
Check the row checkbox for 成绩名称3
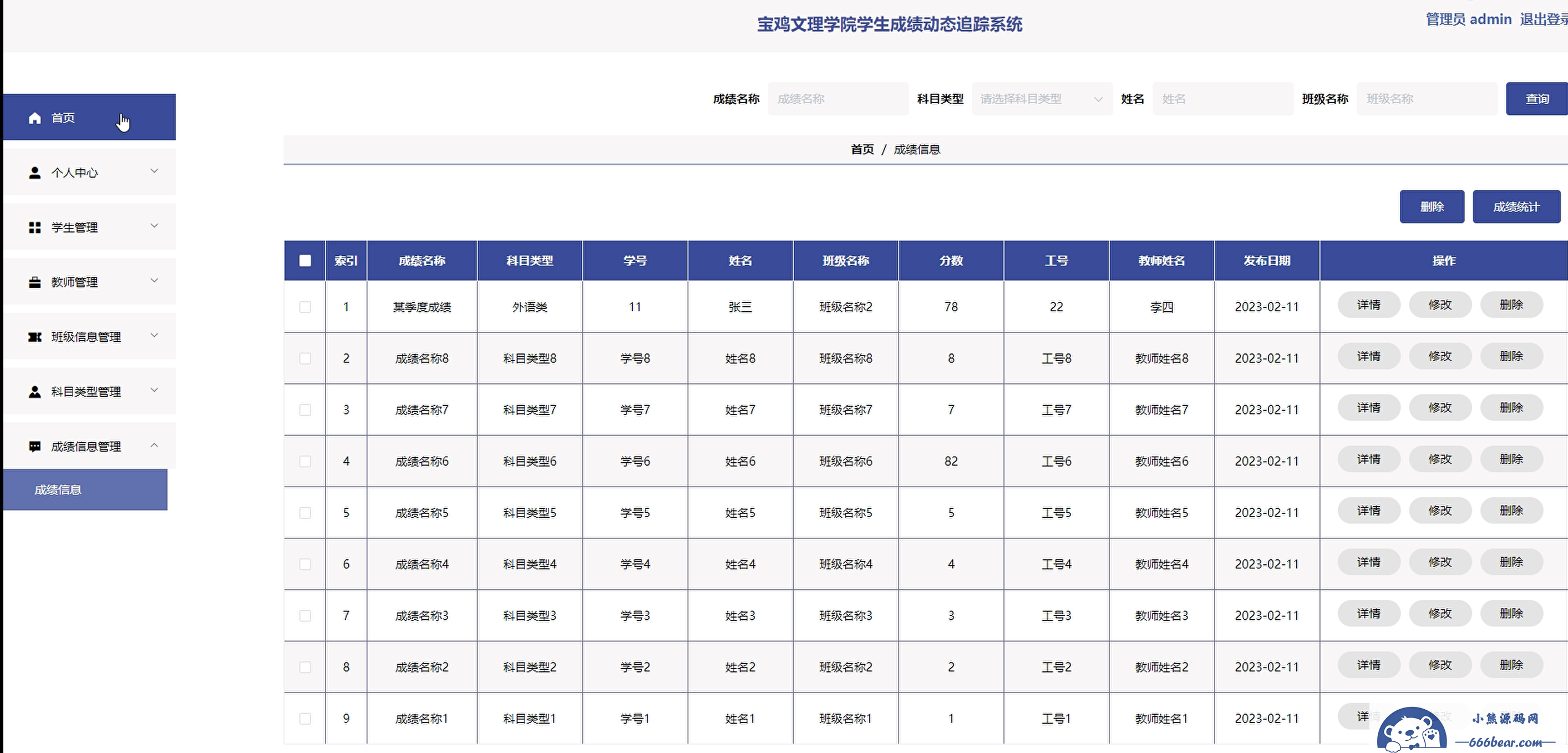[305, 615]
